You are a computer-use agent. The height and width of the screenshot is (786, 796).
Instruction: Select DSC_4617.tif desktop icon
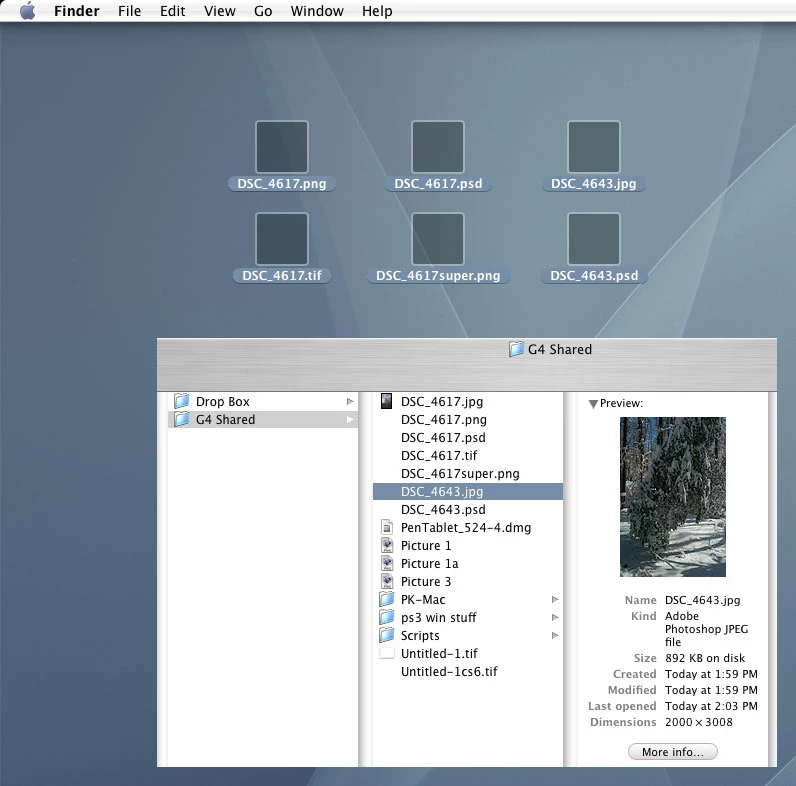[x=282, y=239]
